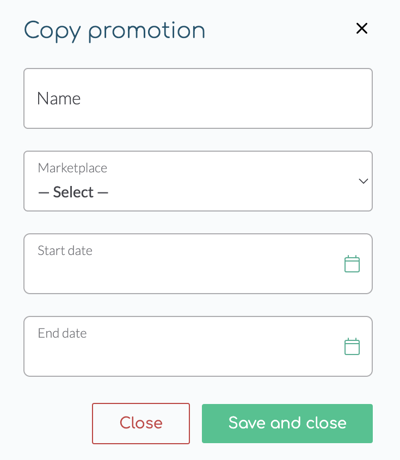Pick an end date via the green calendar glyph
This screenshot has height=460, width=400.
pos(352,347)
